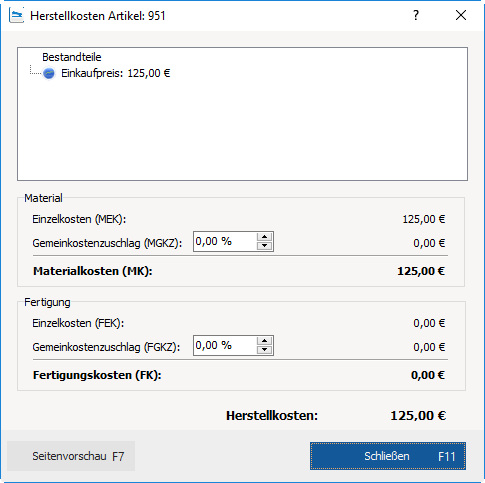Screen dimensions: 485x483
Task: Click the Fertigung group heading
Action: click(x=47, y=302)
